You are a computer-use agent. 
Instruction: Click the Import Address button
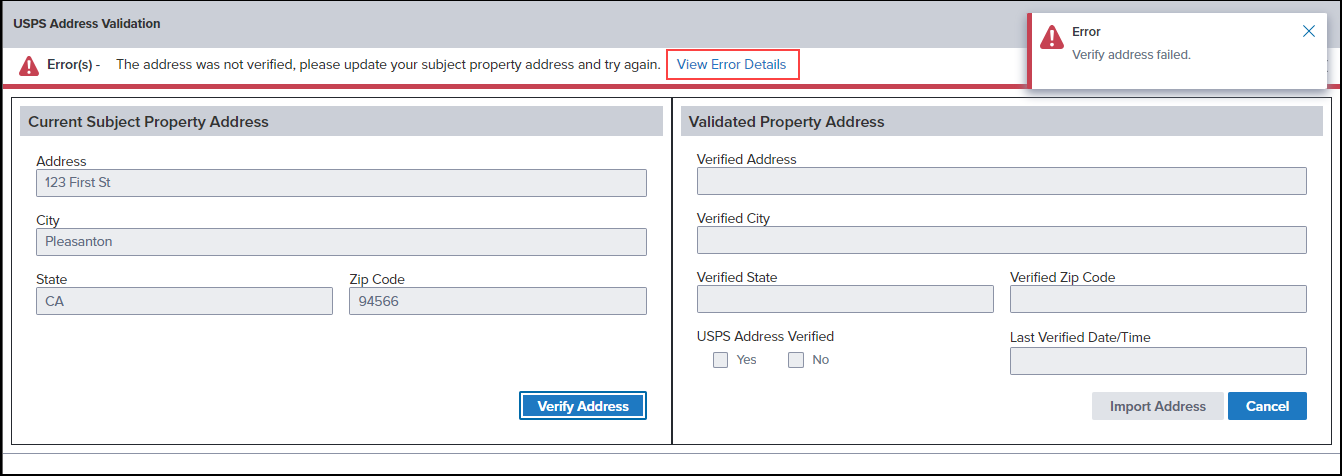(x=1158, y=406)
